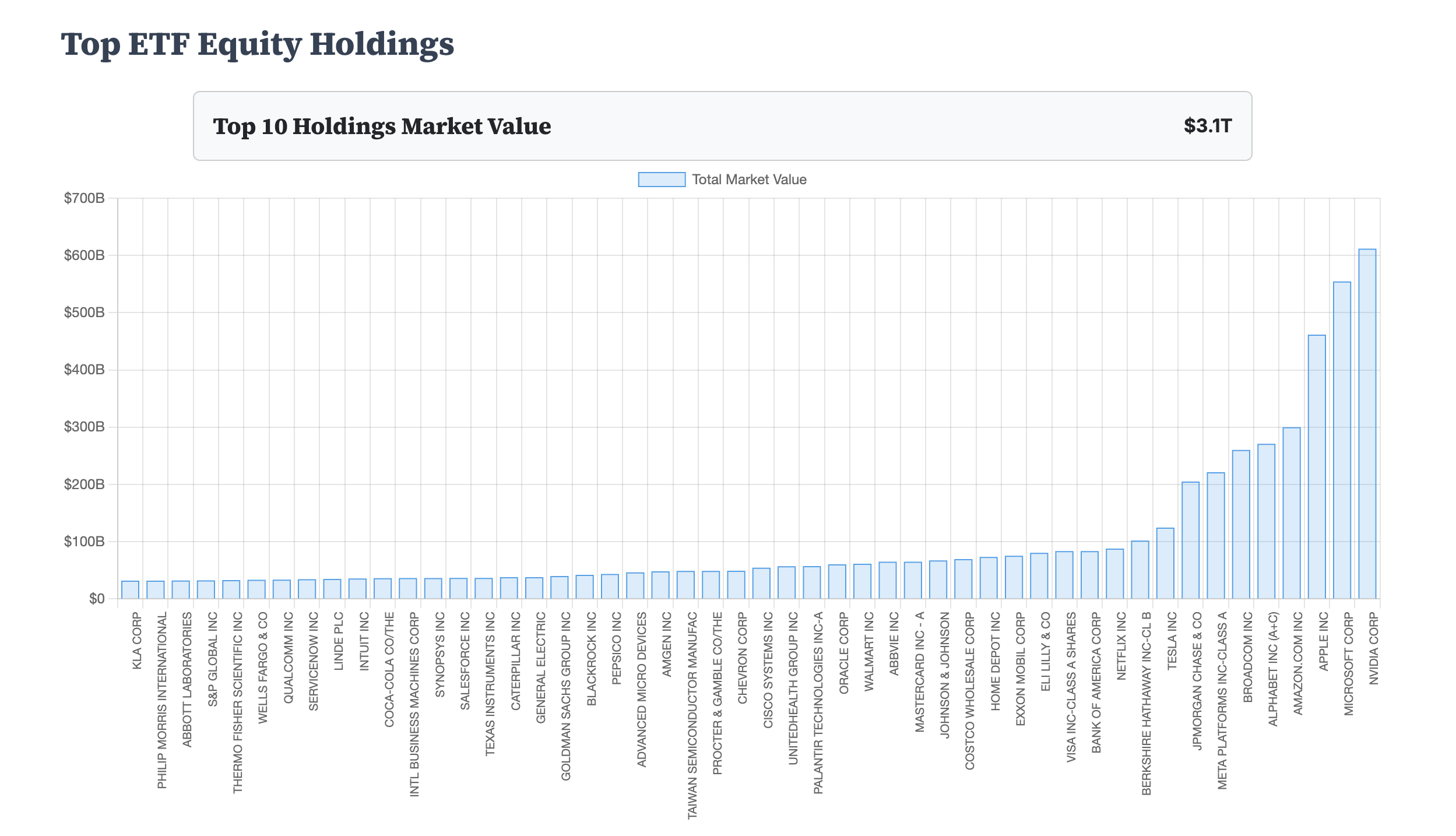Click the NETFLIX INC bar
Viewport: 1456px width, 836px height.
coord(1114,574)
